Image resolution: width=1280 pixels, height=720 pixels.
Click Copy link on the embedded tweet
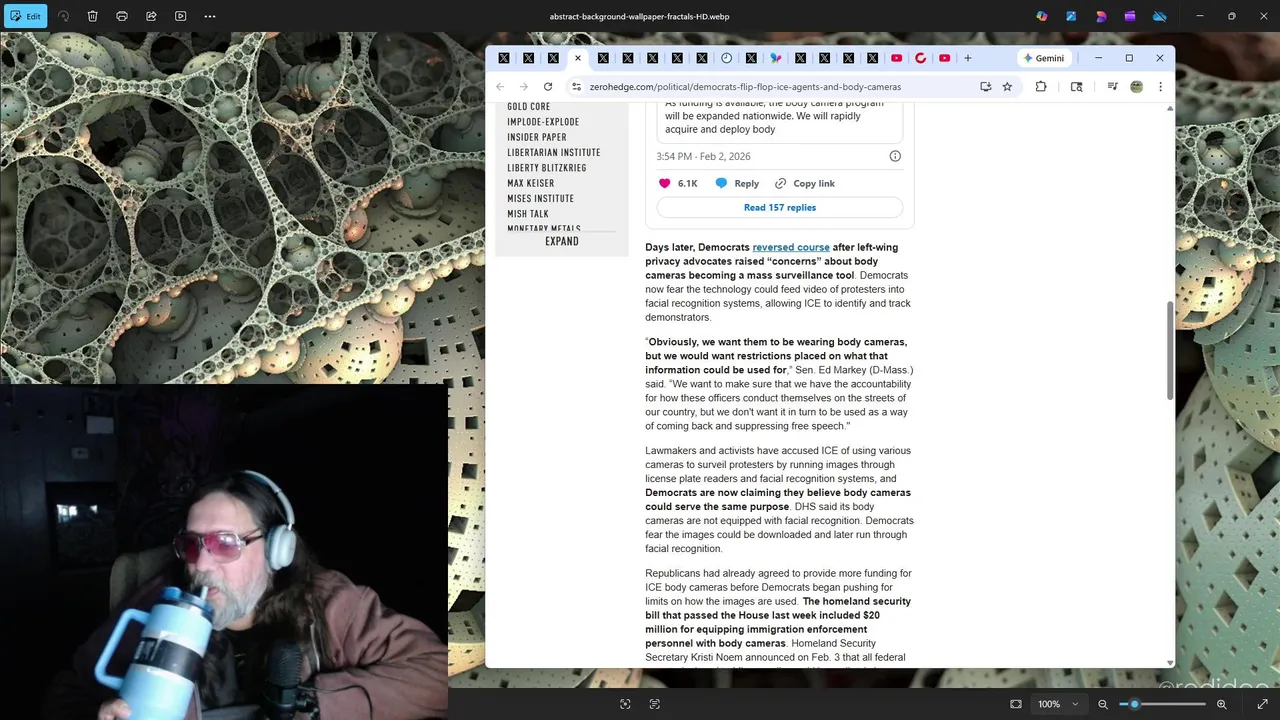805,183
